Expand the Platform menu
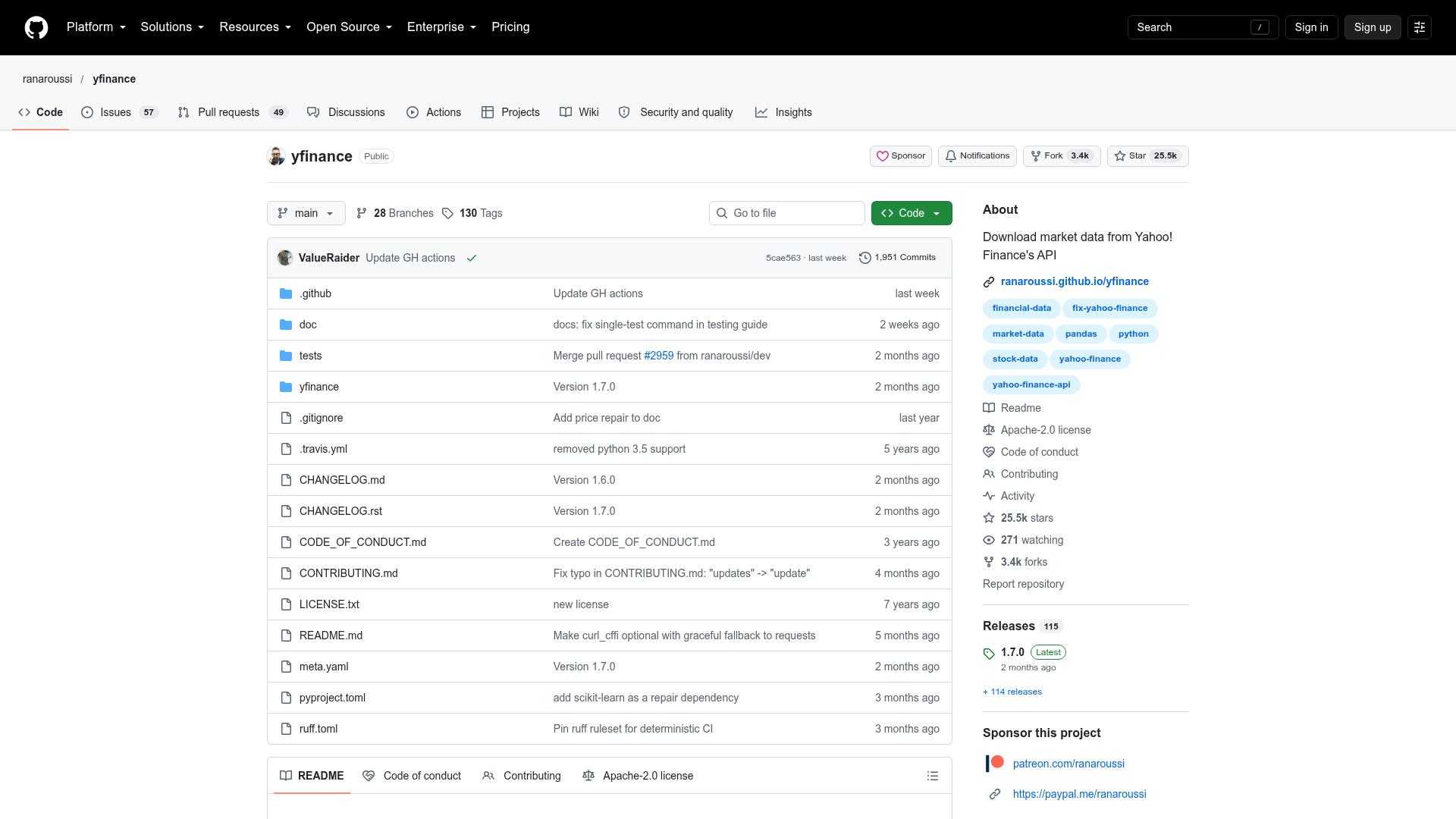This screenshot has height=819, width=1456. click(x=96, y=27)
